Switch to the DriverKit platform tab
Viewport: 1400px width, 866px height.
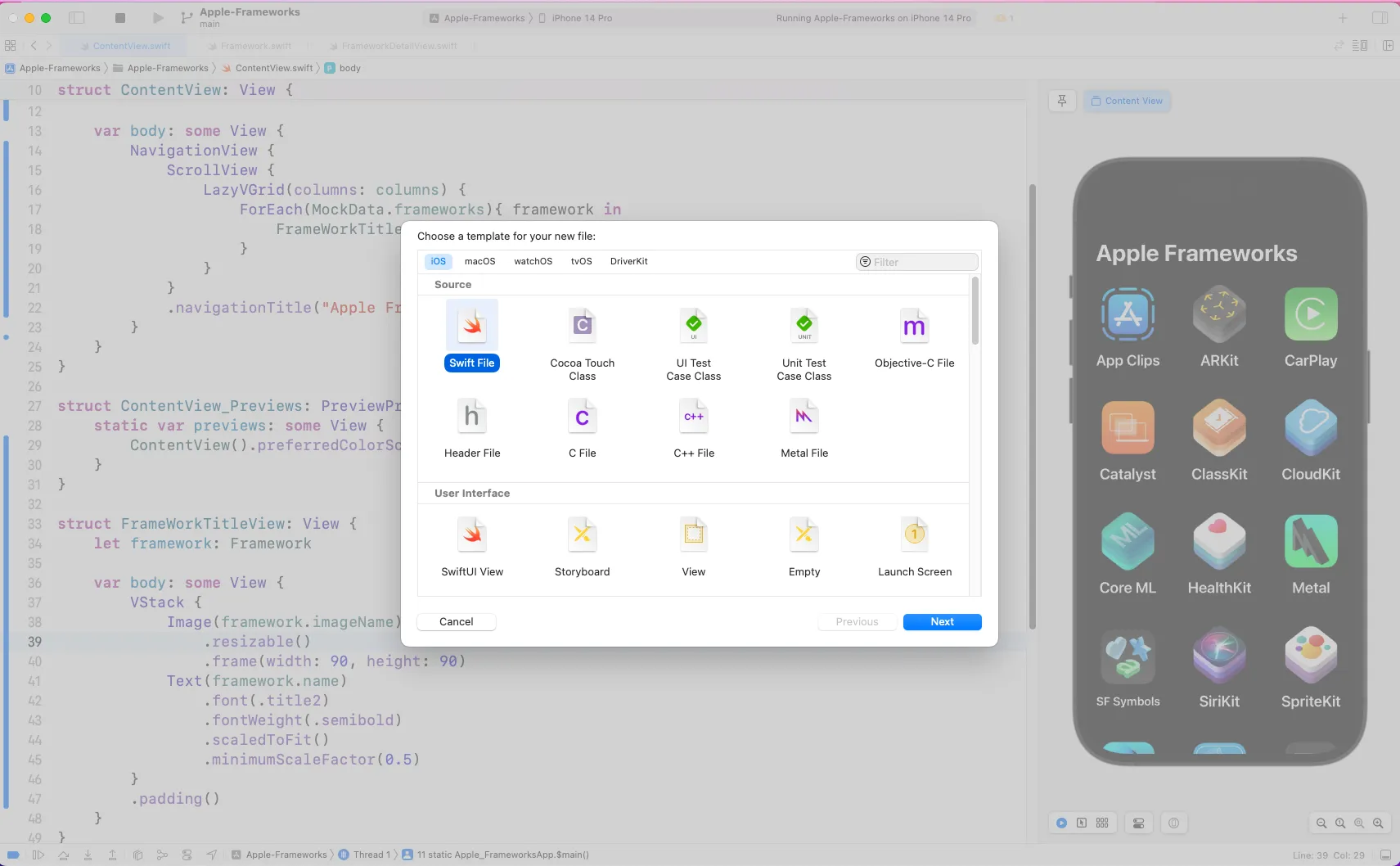(628, 261)
